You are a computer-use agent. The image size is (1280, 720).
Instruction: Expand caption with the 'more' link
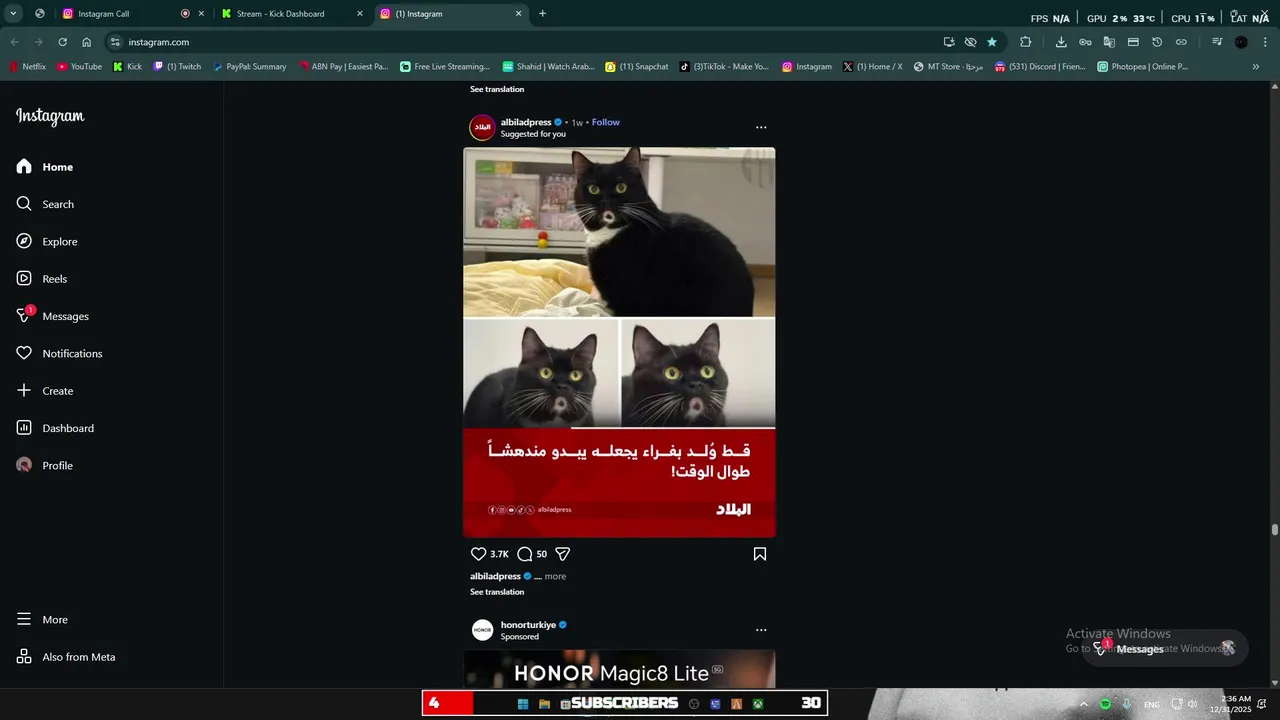555,576
